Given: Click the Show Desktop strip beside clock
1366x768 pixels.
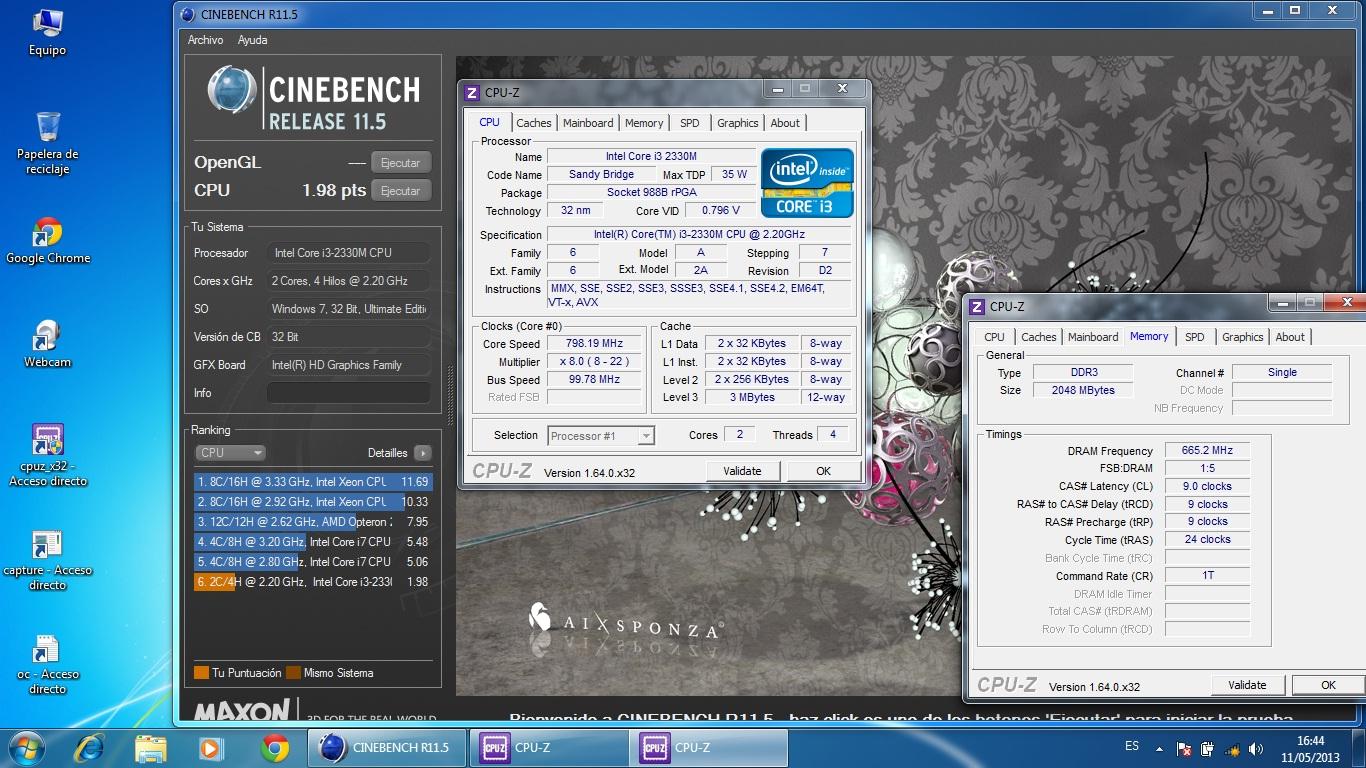Looking at the screenshot, I should 1359,748.
